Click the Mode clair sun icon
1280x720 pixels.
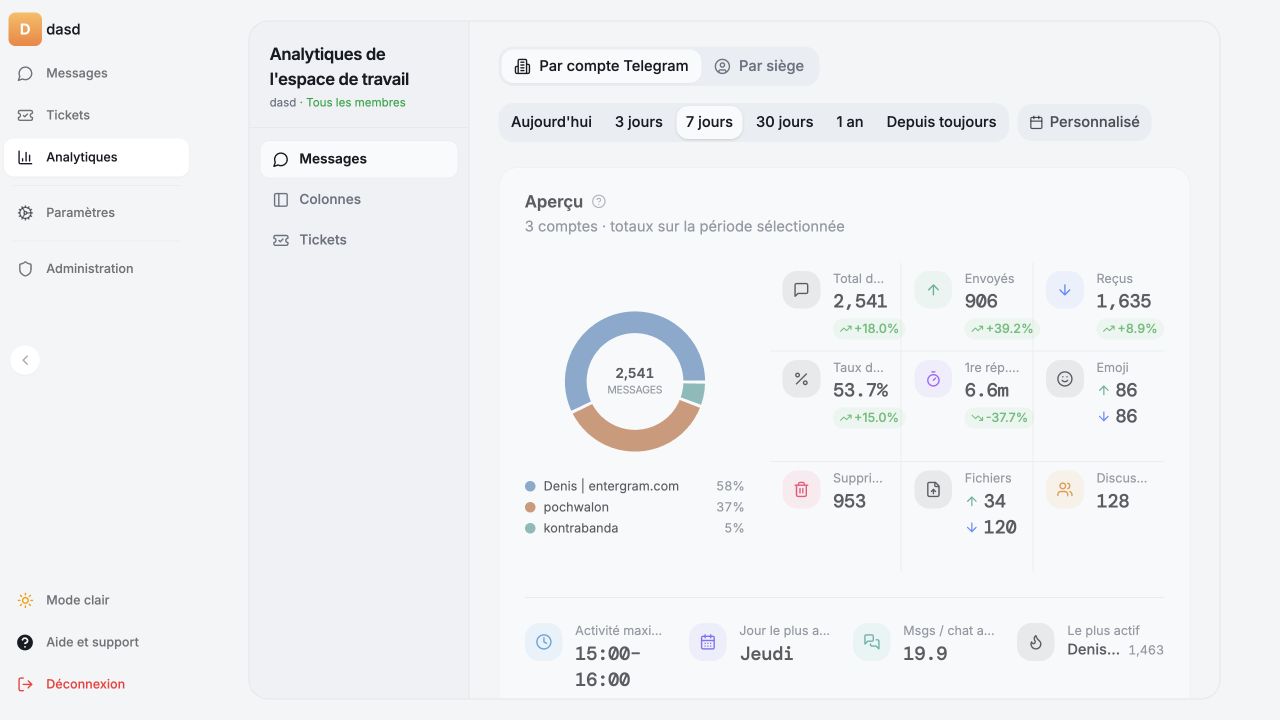26,600
